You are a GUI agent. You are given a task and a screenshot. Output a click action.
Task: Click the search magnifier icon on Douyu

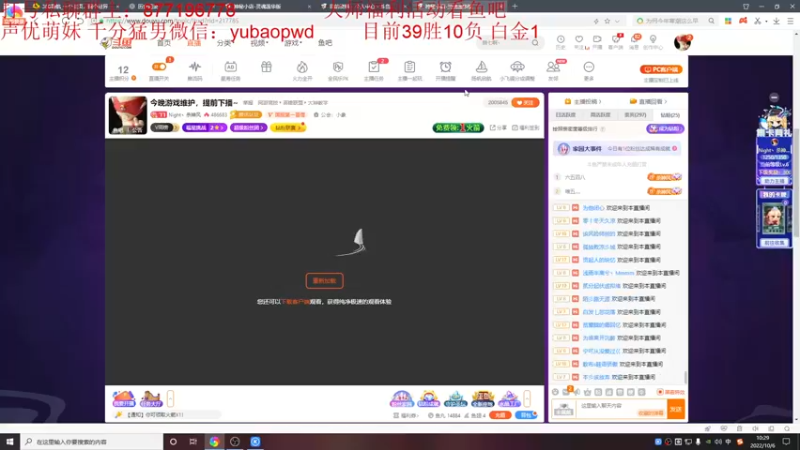(x=535, y=43)
